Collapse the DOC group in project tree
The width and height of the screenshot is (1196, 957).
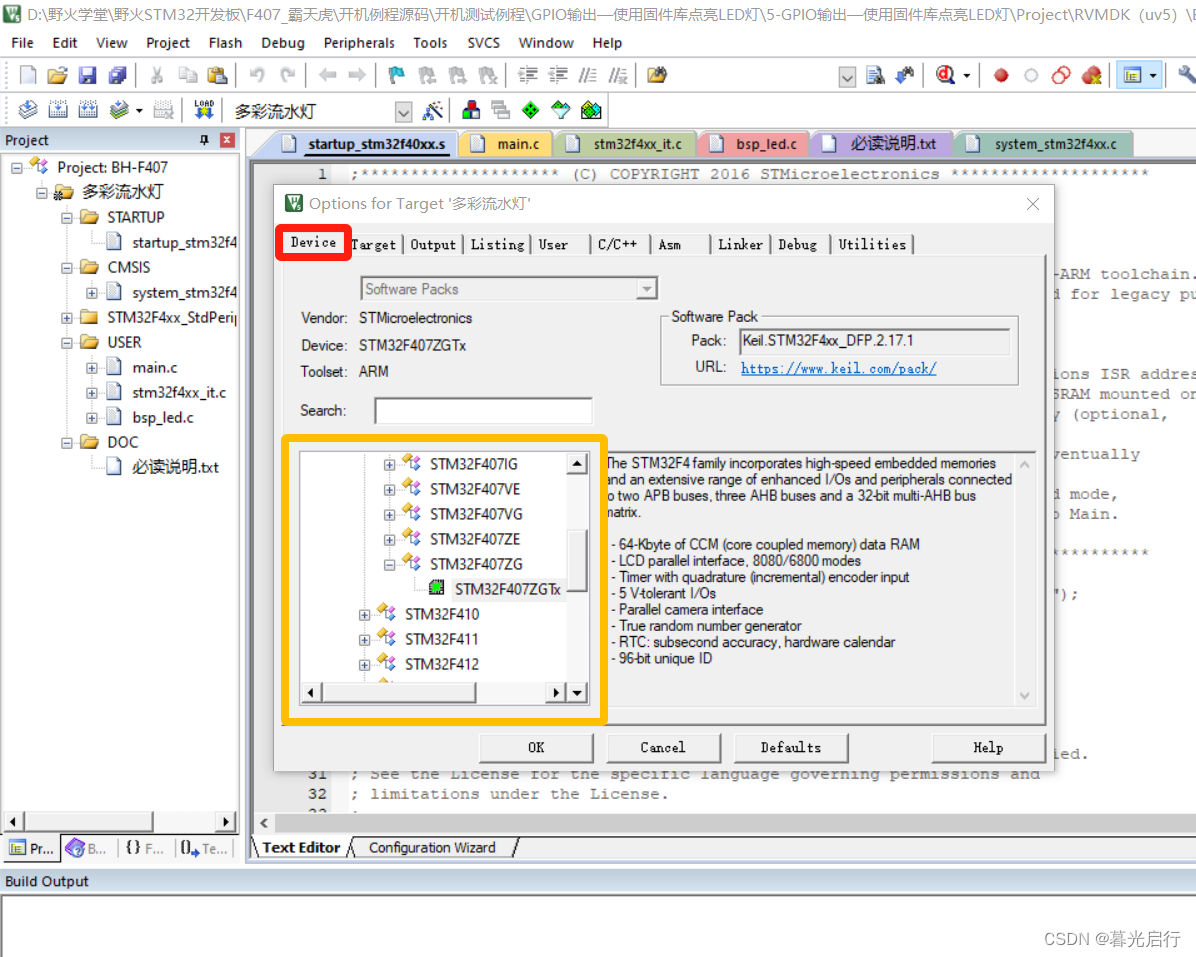[66, 442]
